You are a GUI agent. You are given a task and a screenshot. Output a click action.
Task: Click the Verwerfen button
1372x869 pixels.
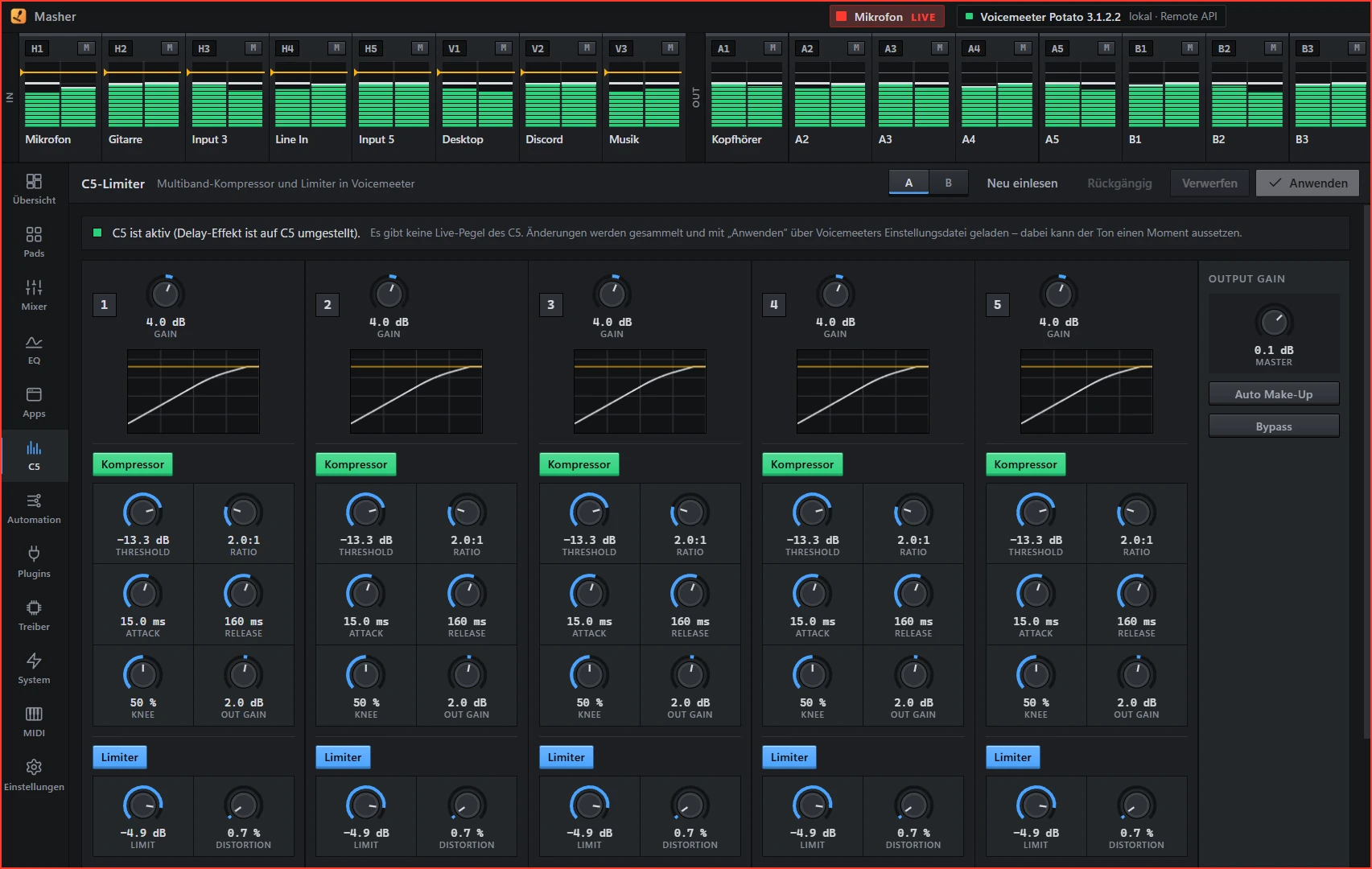click(x=1209, y=183)
